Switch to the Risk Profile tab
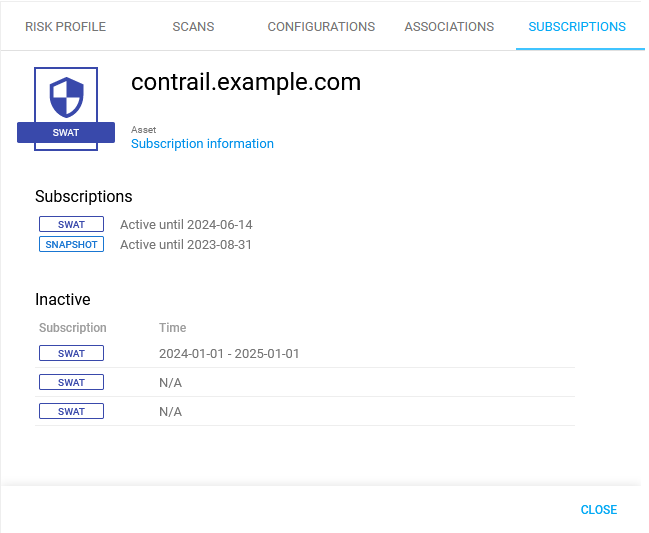The image size is (649, 533). [65, 27]
